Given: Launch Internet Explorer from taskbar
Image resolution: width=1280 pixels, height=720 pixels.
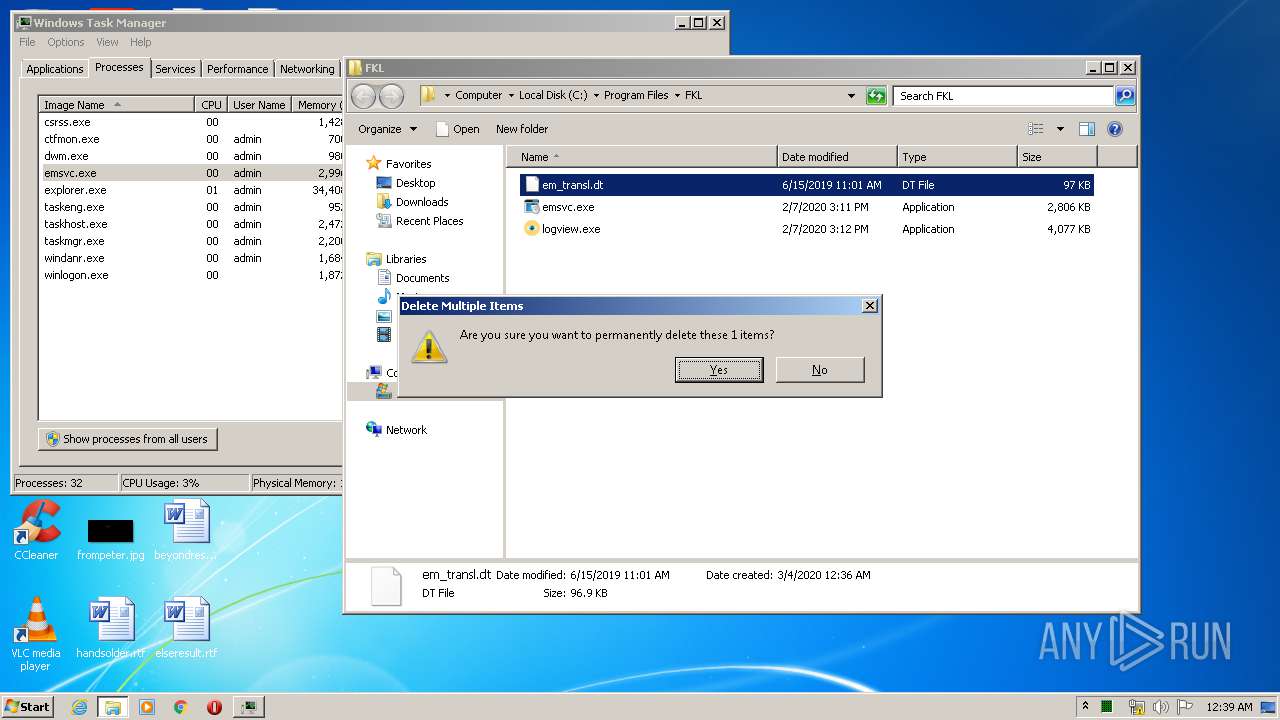Looking at the screenshot, I should coord(79,707).
